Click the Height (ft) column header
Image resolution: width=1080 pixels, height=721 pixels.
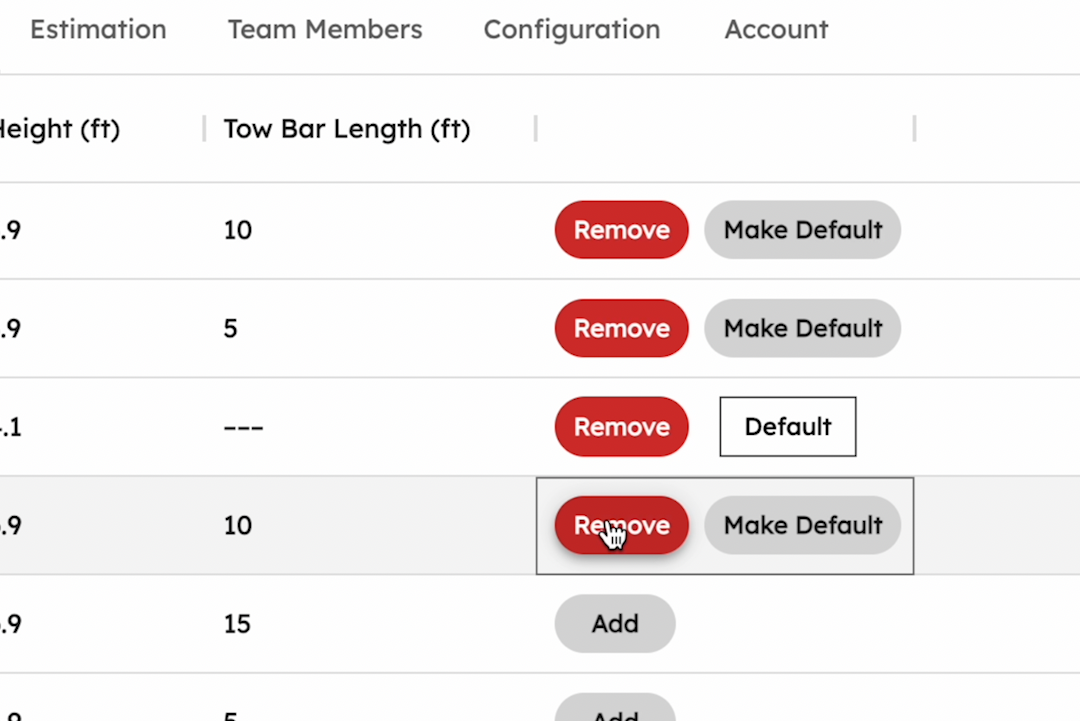[x=60, y=129]
